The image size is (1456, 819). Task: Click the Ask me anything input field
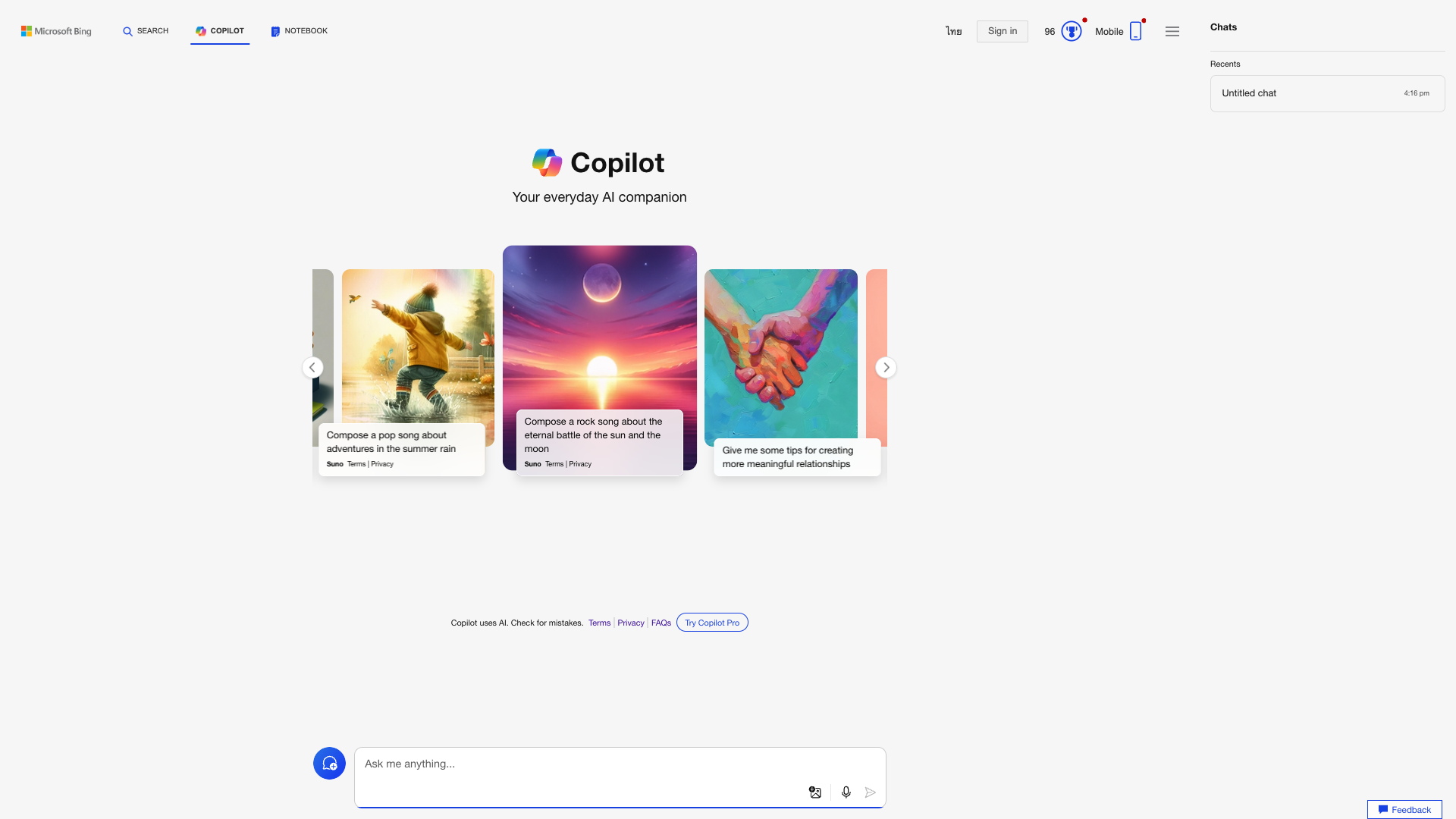620,764
